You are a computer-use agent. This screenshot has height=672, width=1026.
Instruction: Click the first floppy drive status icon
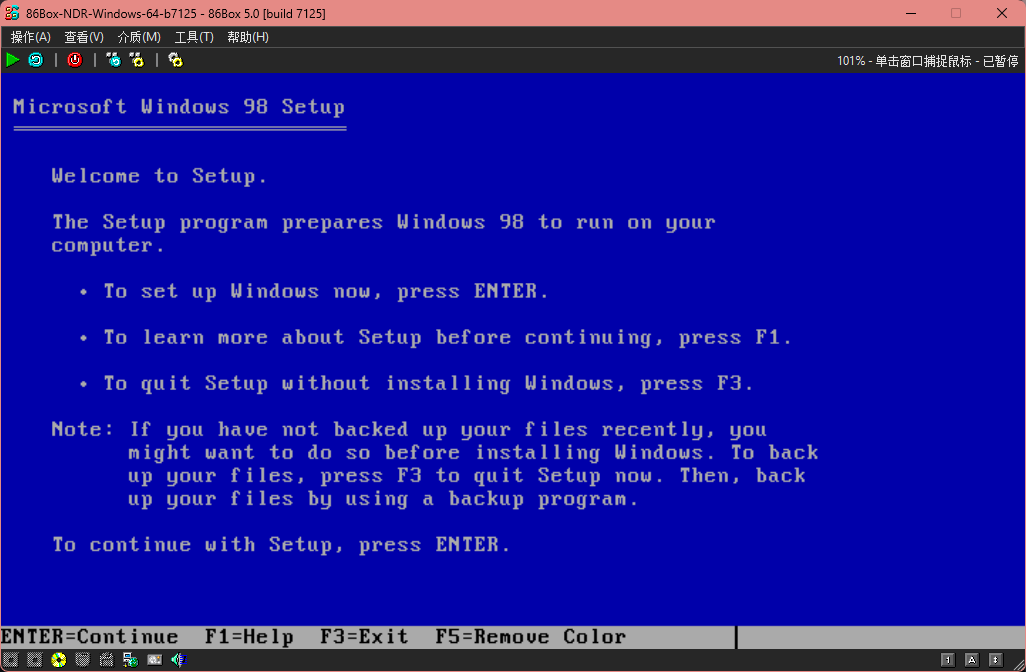(x=10, y=660)
